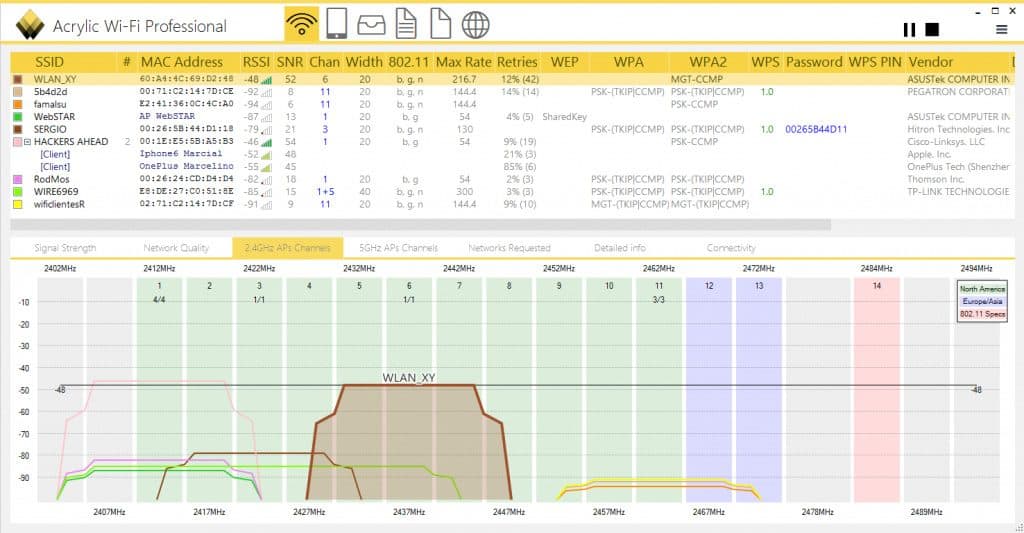Click the wificlientesR yellow color swatch
Screen dimensions: 1024x533
(x=18, y=204)
